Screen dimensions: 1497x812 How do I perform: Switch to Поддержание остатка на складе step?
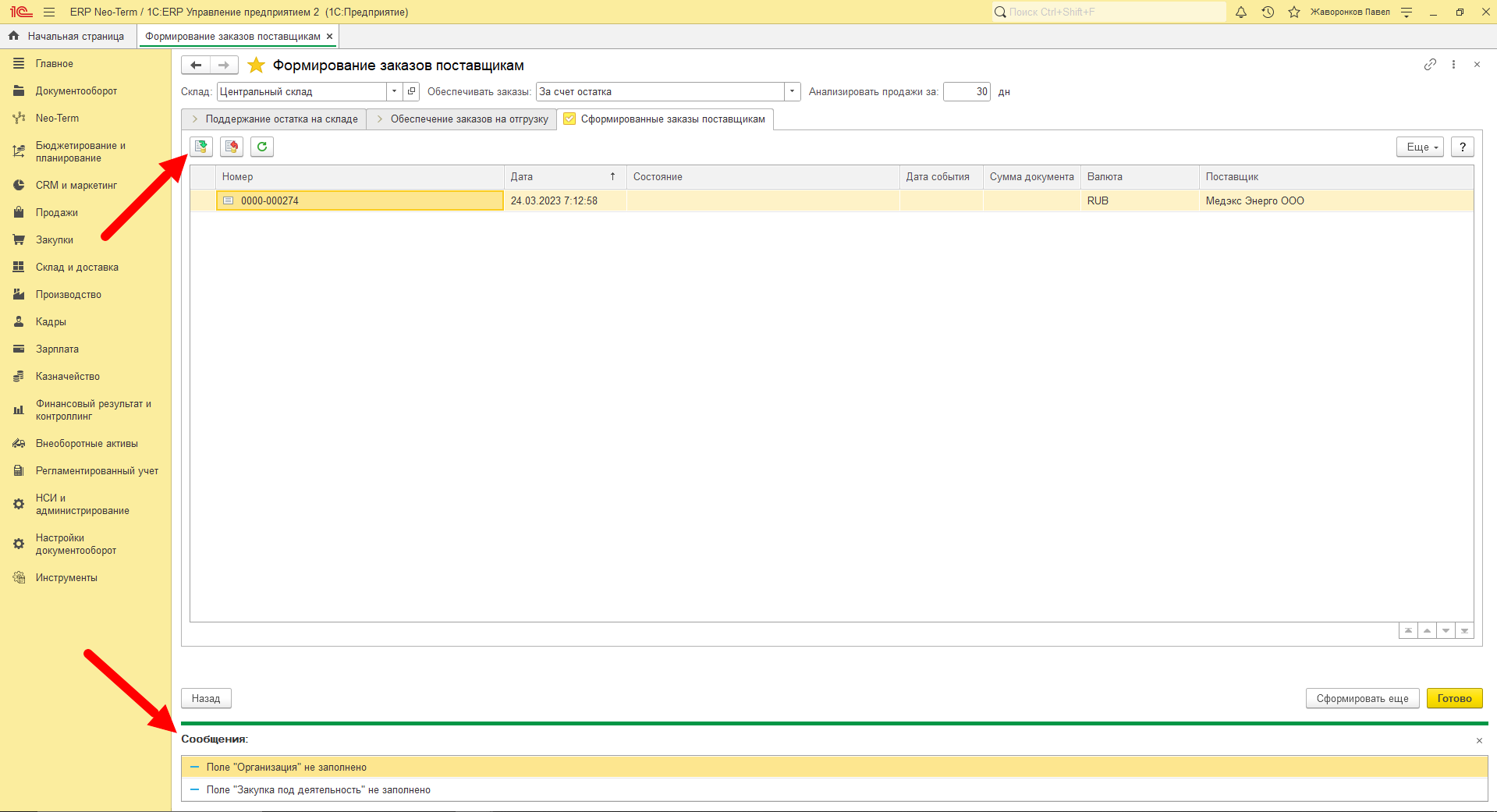click(x=274, y=119)
